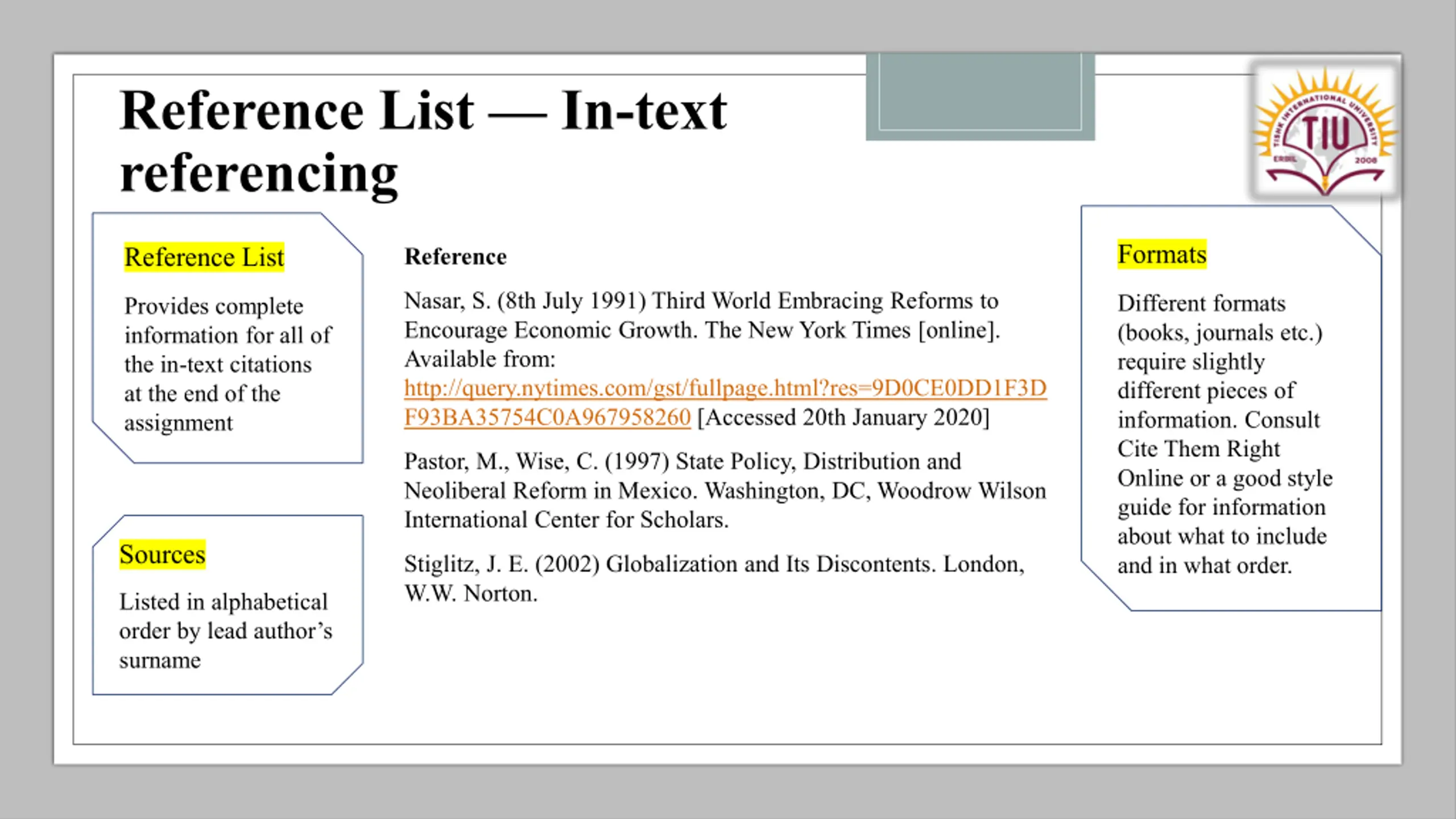This screenshot has width=1456, height=819.
Task: Click the Cite Them Right Online text
Action: pos(1198,464)
